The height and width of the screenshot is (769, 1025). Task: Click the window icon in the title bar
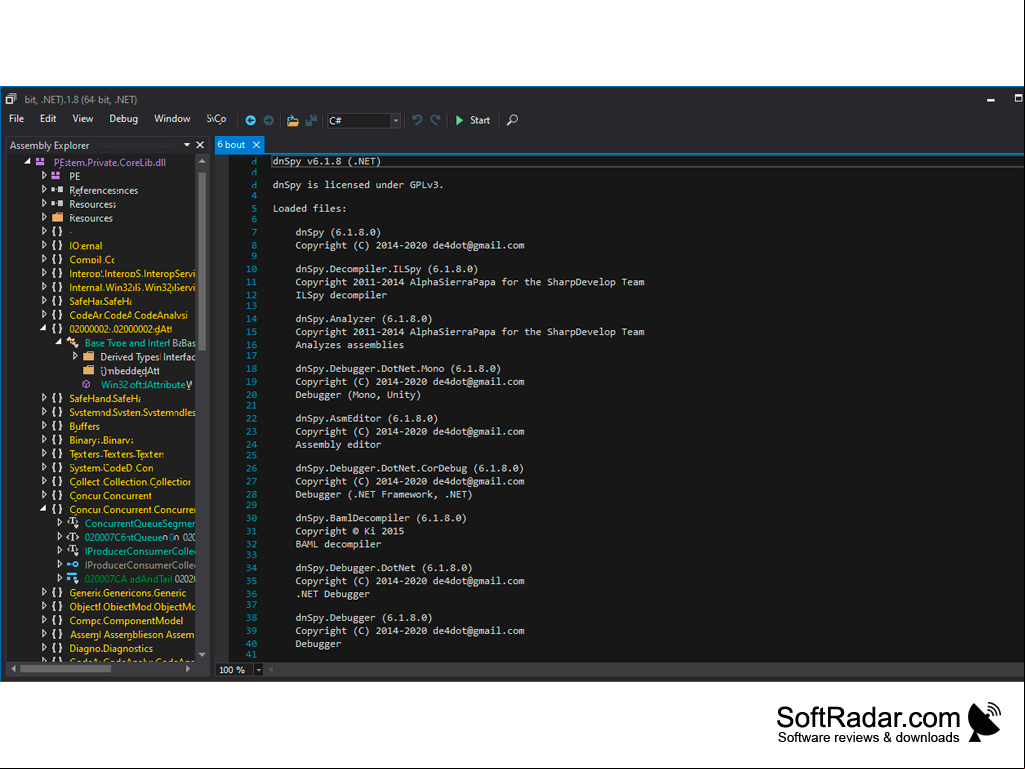11,99
